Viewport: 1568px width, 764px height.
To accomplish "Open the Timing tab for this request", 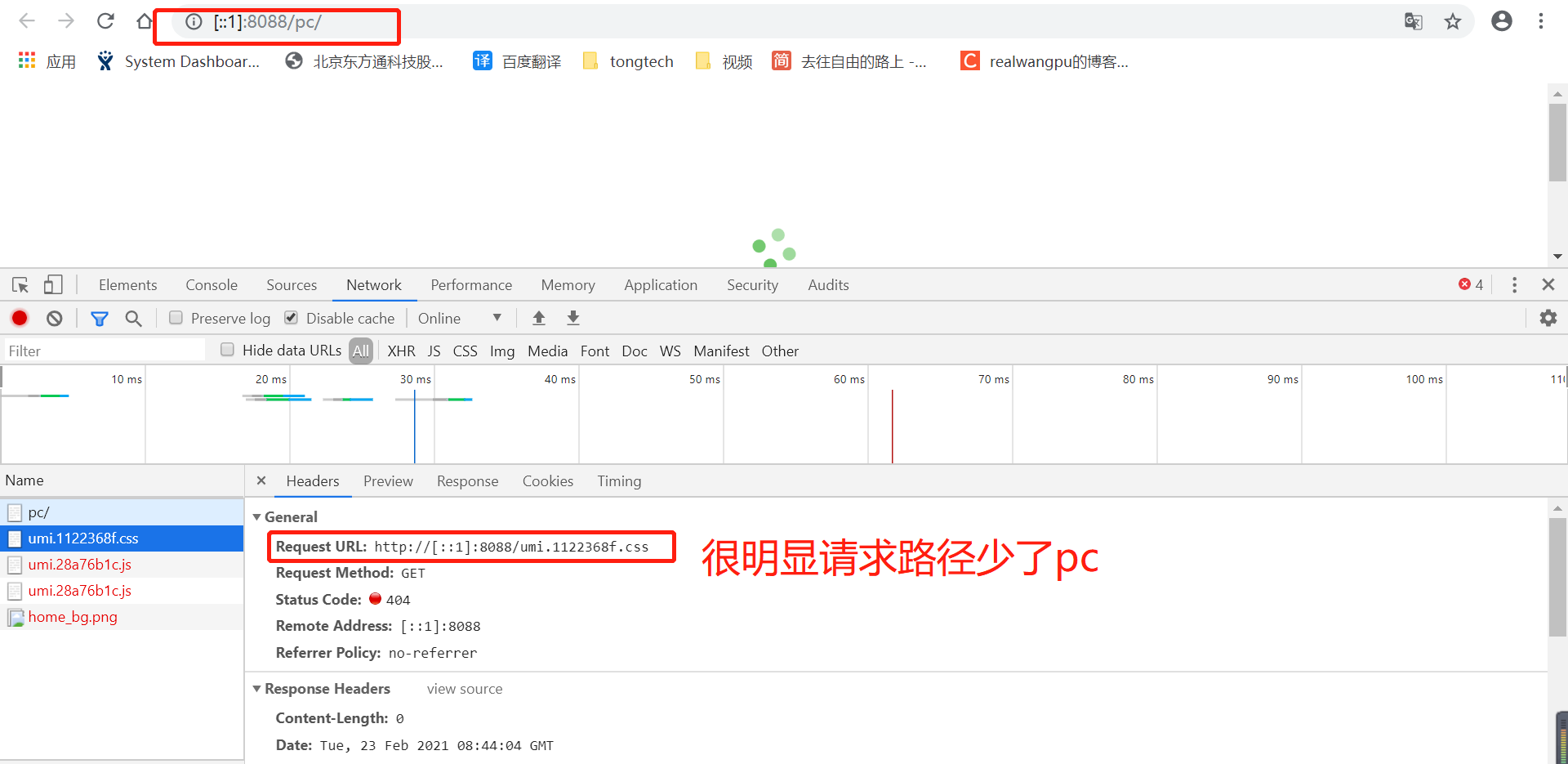I will (x=618, y=481).
